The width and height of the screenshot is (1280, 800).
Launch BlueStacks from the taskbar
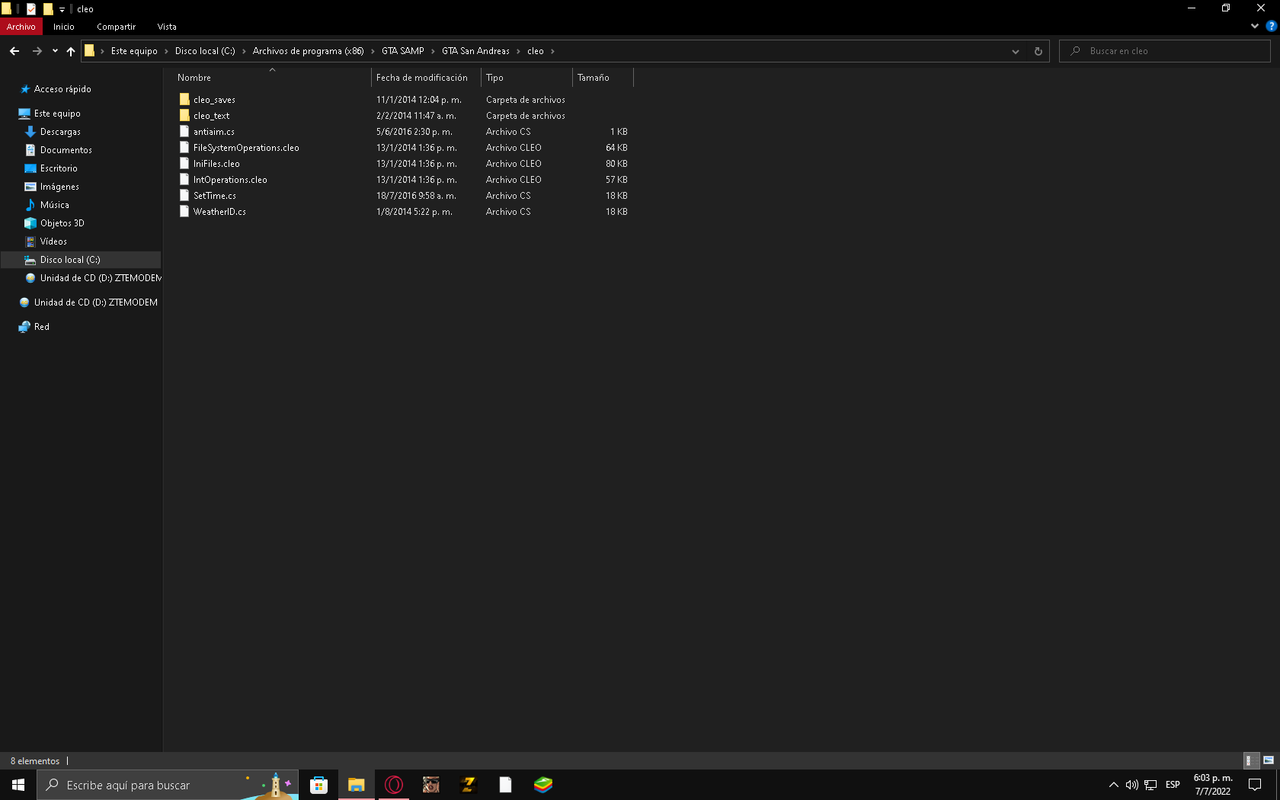point(543,785)
